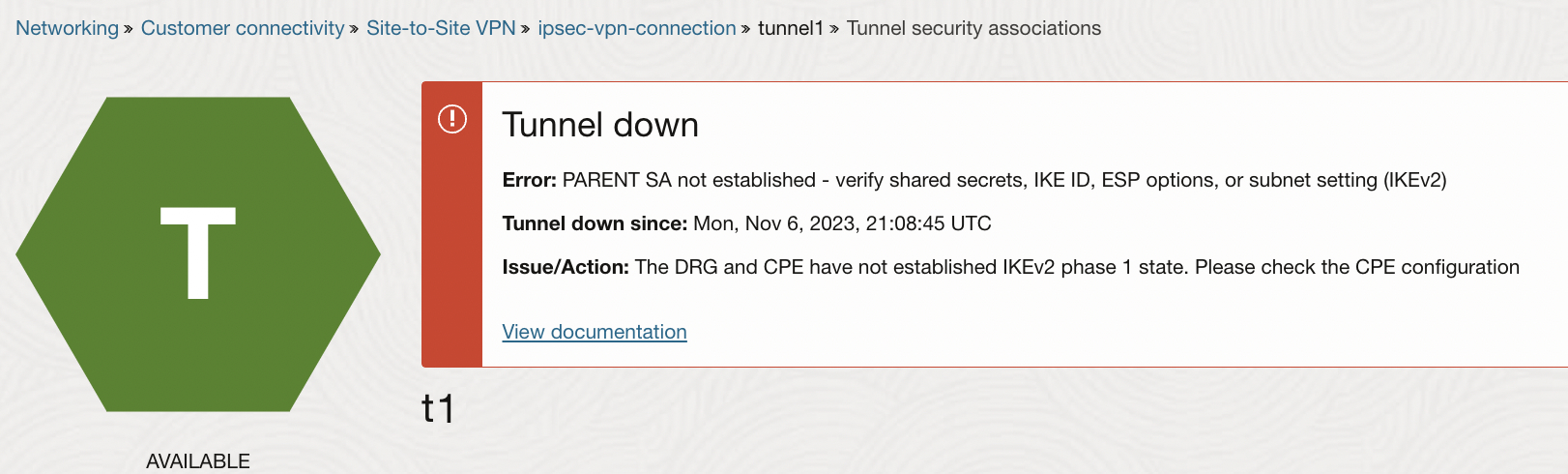
Task: Click tunnel1 in the breadcrumb trail
Action: [x=790, y=28]
